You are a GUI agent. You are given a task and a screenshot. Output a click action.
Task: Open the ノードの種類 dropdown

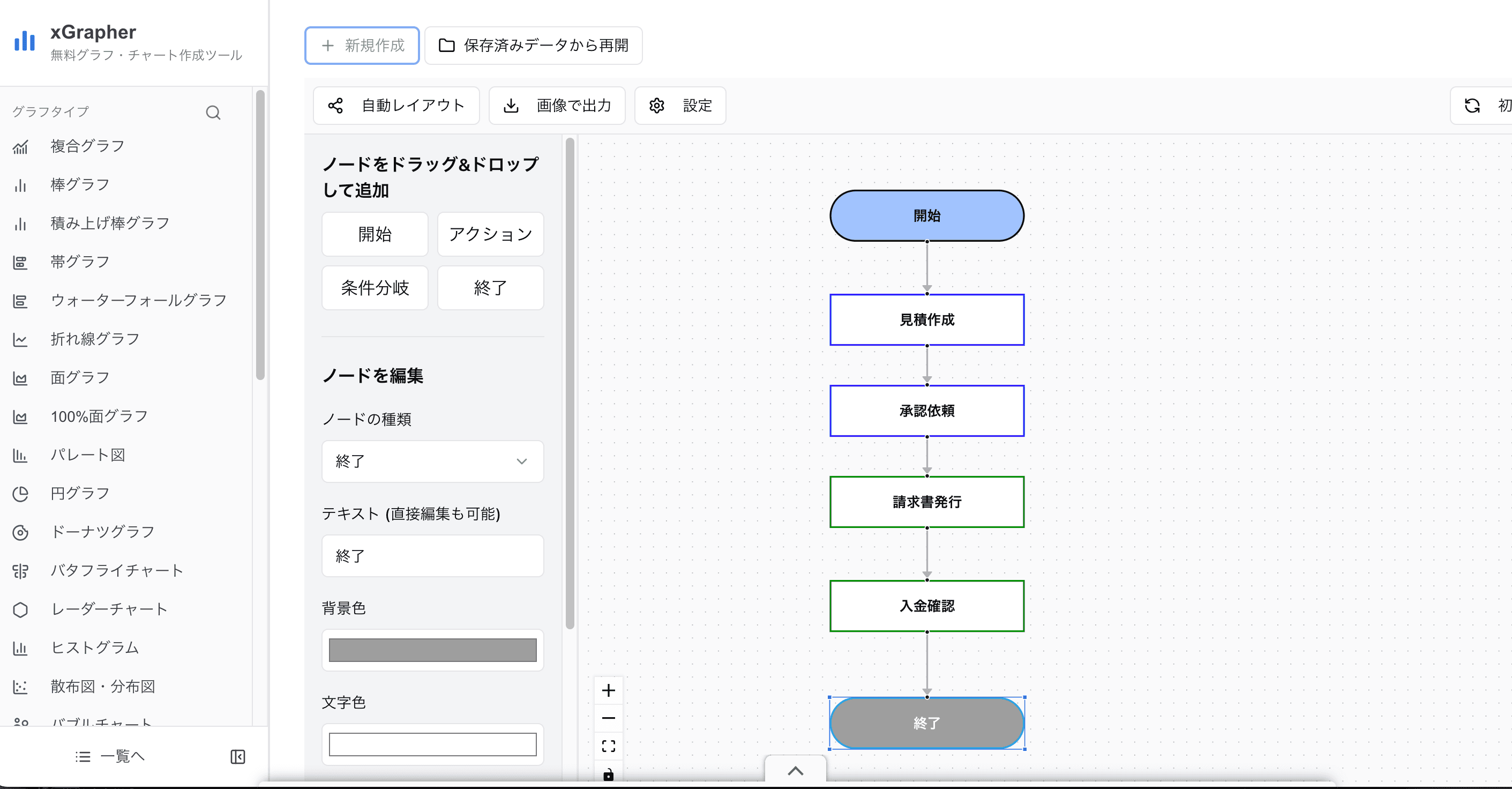tap(432, 462)
